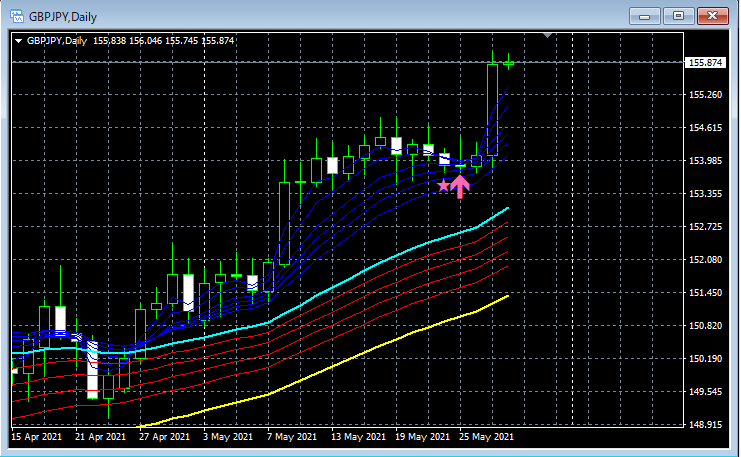
Task: Click the 149.545 price scale label
Action: [x=705, y=392]
